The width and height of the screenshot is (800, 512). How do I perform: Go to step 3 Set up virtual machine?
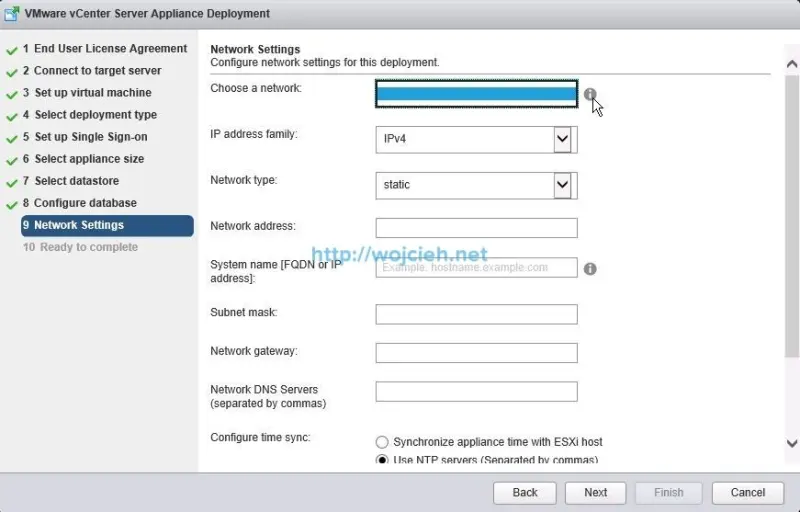tap(87, 92)
